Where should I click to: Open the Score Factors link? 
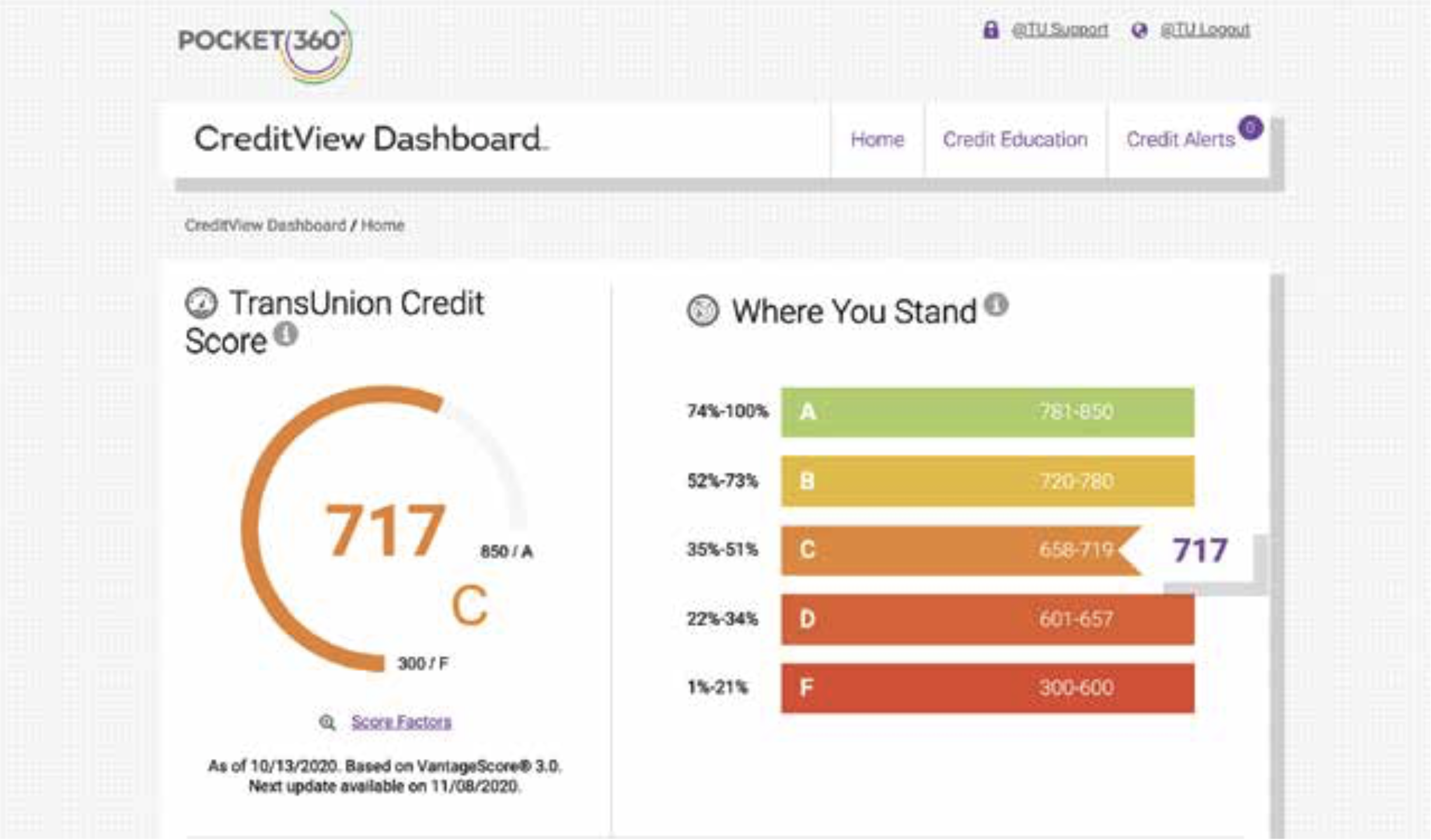[401, 722]
